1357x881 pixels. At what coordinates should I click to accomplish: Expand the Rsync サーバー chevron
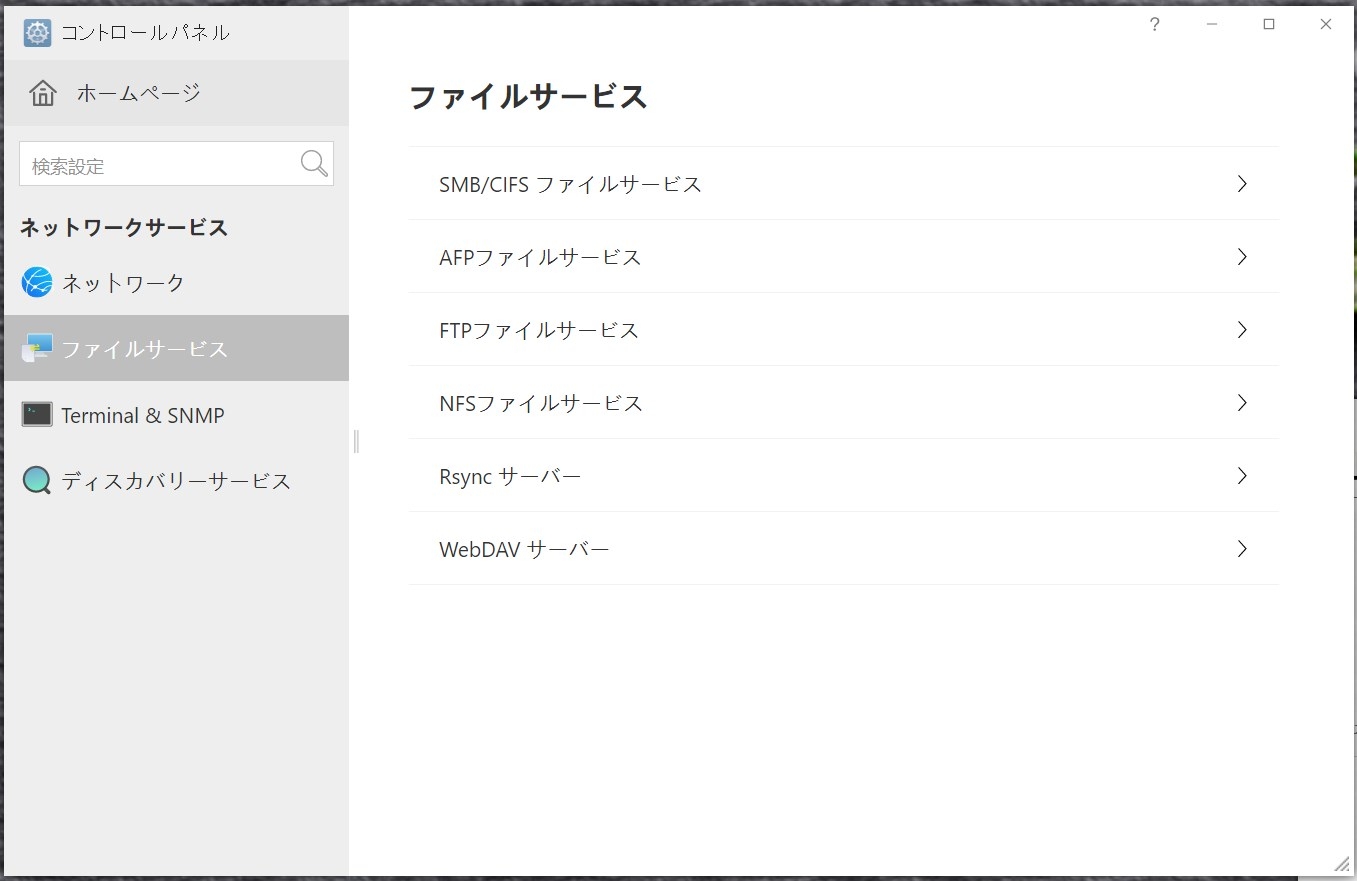click(x=1242, y=476)
